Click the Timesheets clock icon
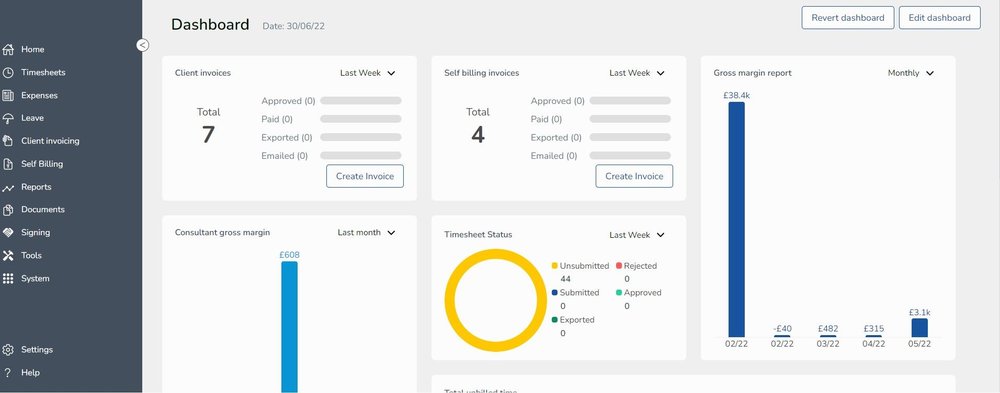 click(x=8, y=72)
